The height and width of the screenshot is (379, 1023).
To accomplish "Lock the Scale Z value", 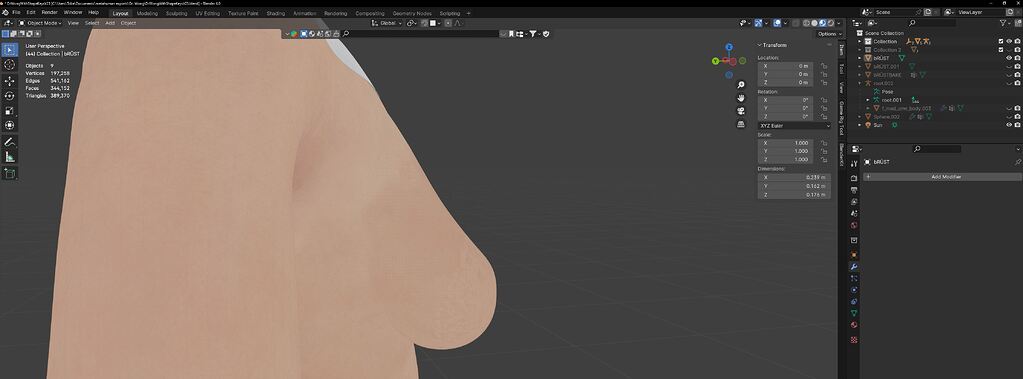I will [x=824, y=159].
